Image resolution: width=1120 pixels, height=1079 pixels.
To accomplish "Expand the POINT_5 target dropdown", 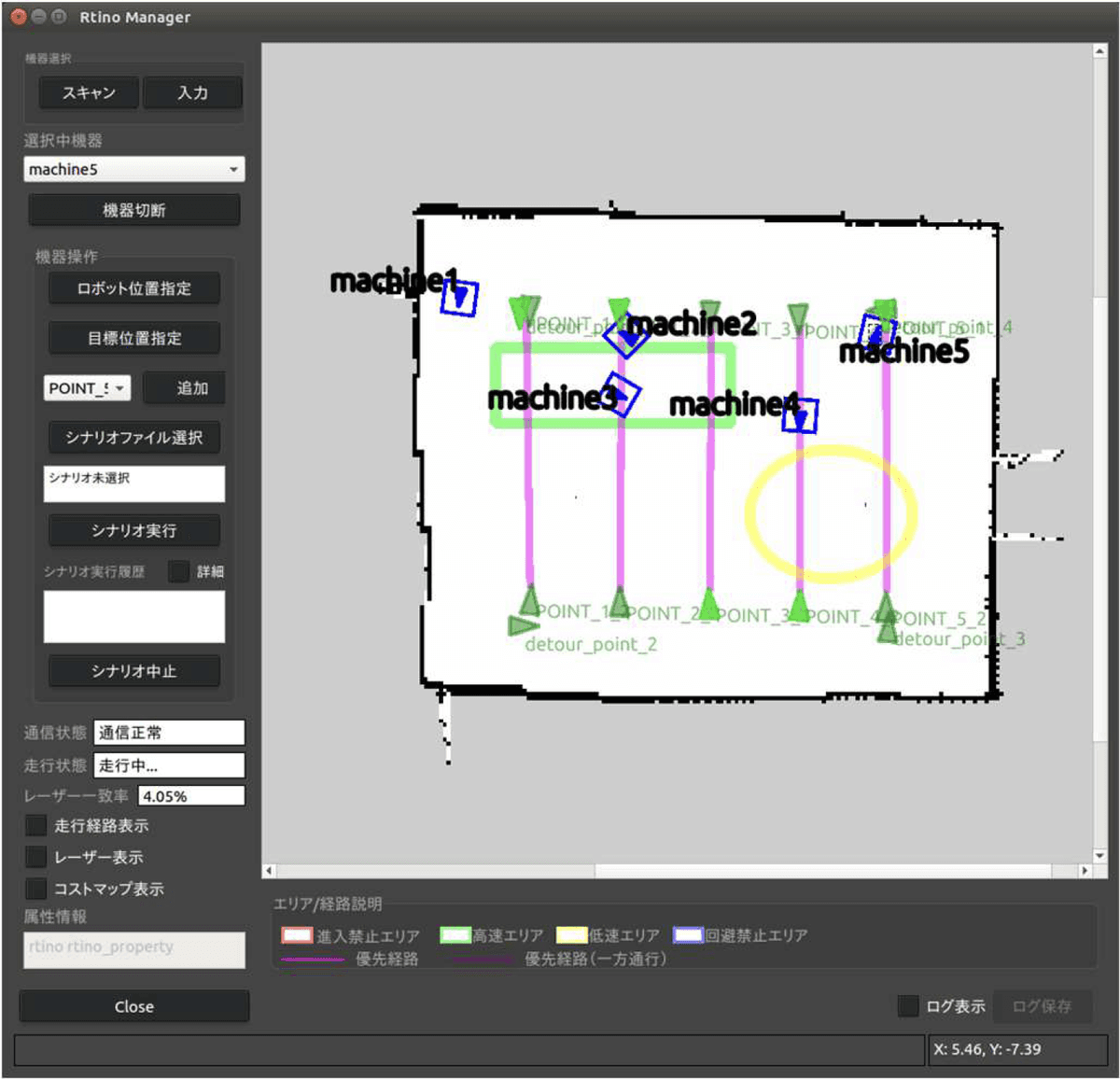I will click(x=87, y=388).
